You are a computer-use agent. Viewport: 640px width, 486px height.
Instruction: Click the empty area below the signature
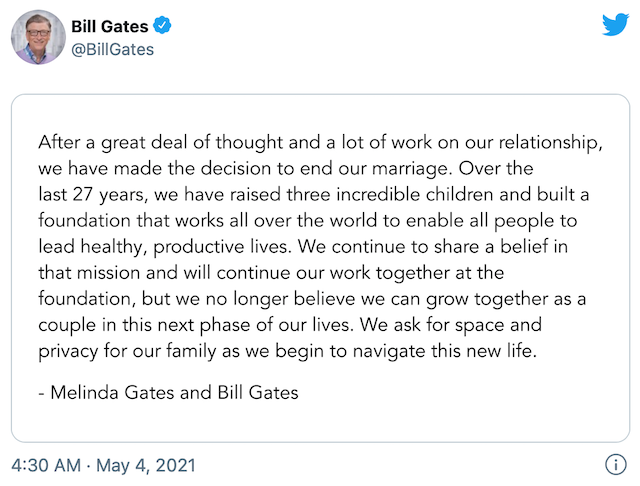(320, 422)
